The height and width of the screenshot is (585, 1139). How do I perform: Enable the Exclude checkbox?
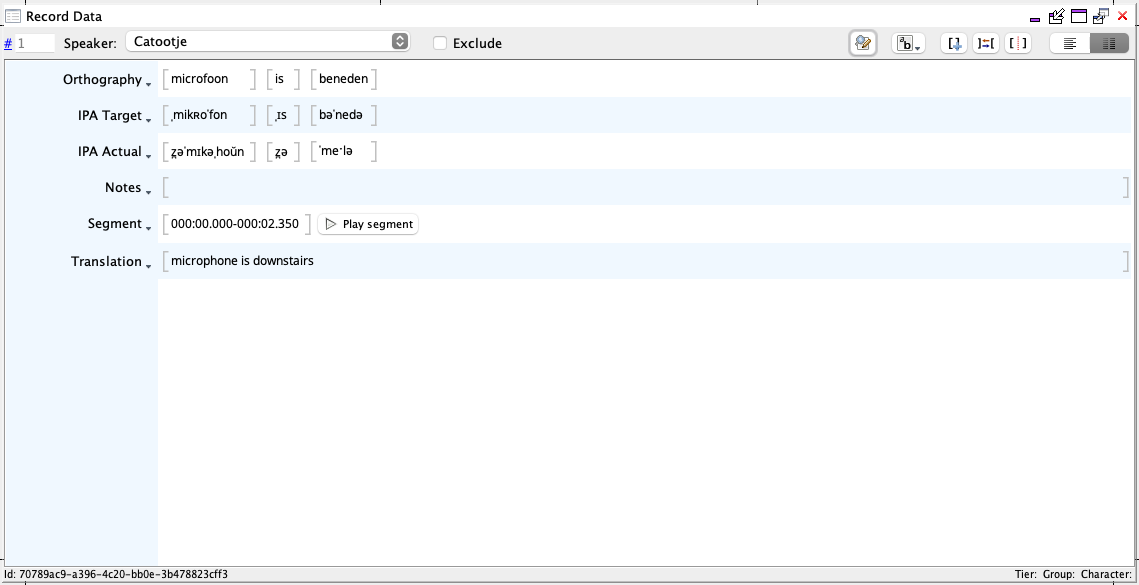pos(439,43)
